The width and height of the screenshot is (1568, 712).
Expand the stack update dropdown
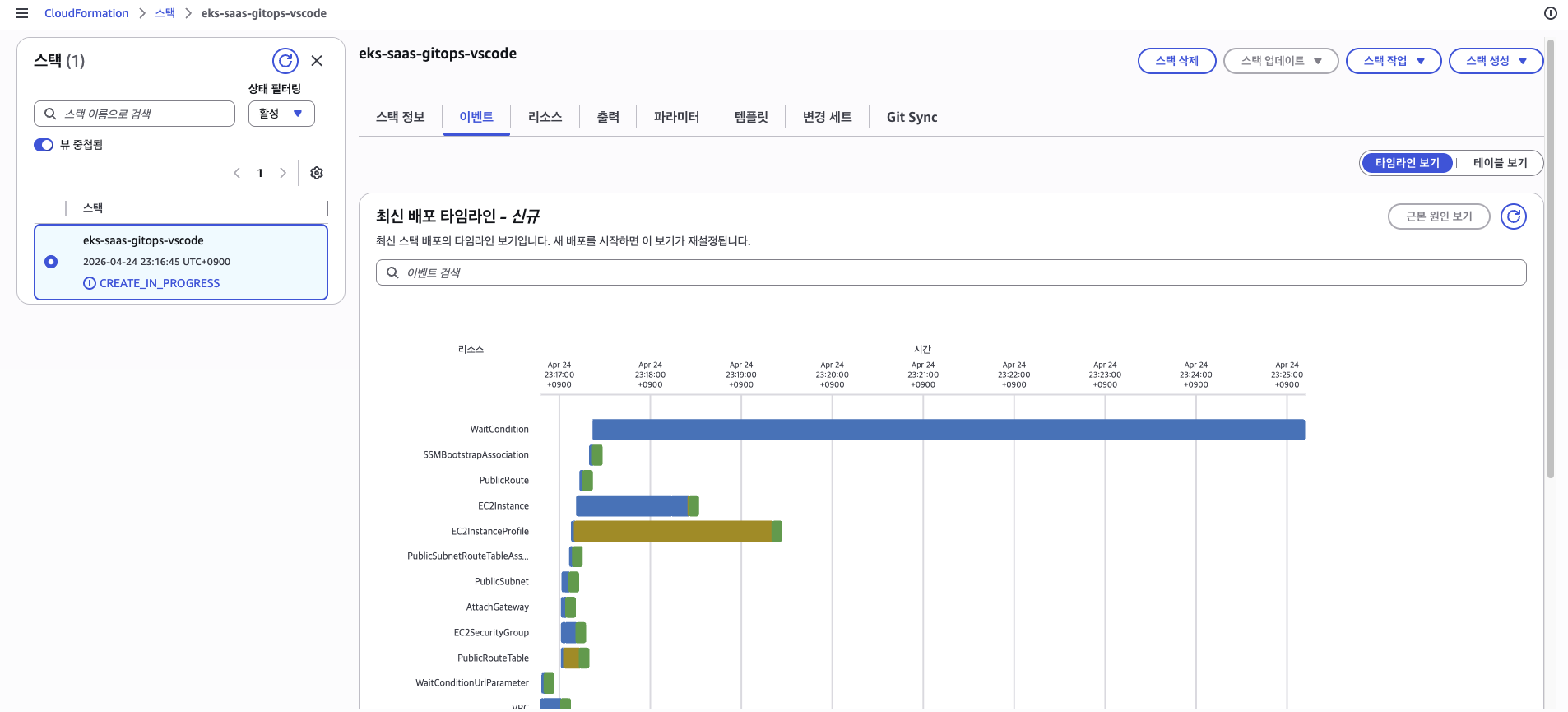pos(1280,61)
